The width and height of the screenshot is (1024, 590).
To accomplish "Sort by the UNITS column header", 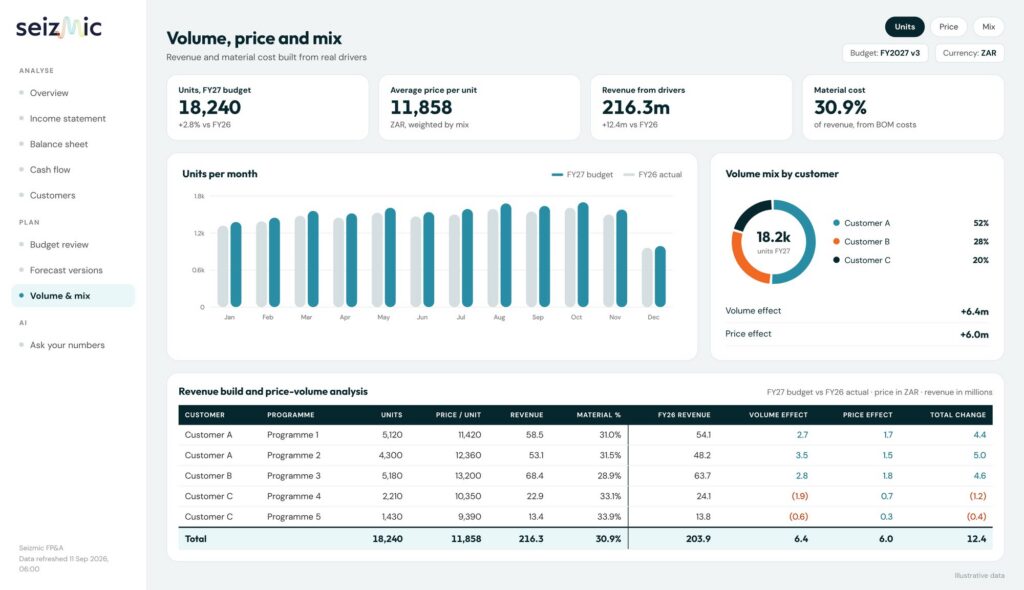I will tap(391, 415).
